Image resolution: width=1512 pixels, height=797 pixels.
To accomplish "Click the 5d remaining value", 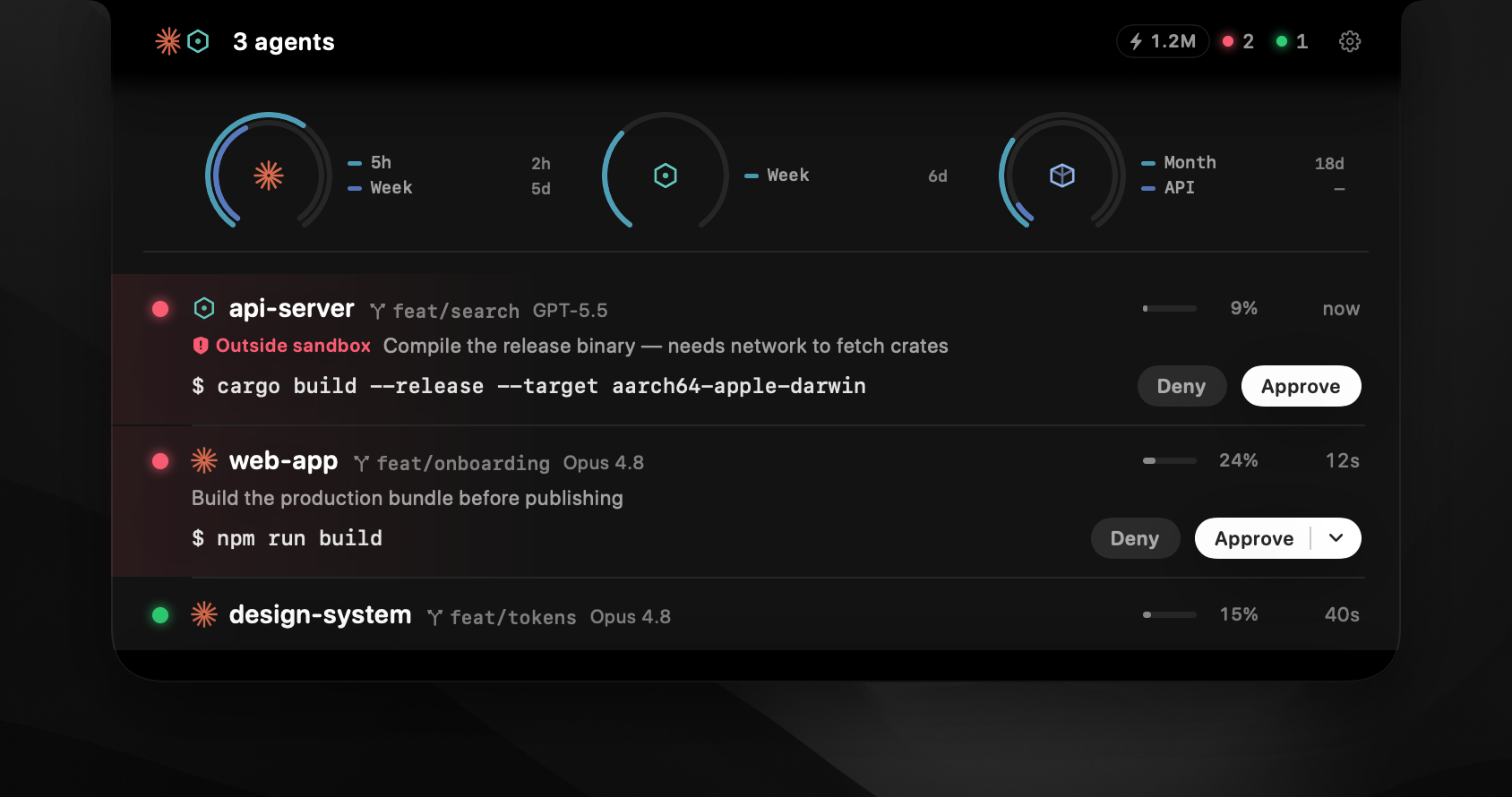I will pos(541,188).
